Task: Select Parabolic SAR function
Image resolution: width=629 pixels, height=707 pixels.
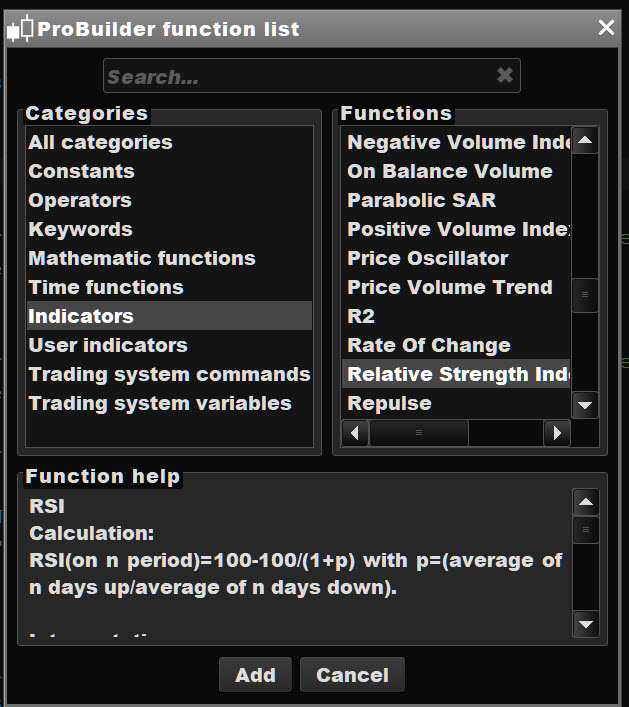Action: coord(421,200)
